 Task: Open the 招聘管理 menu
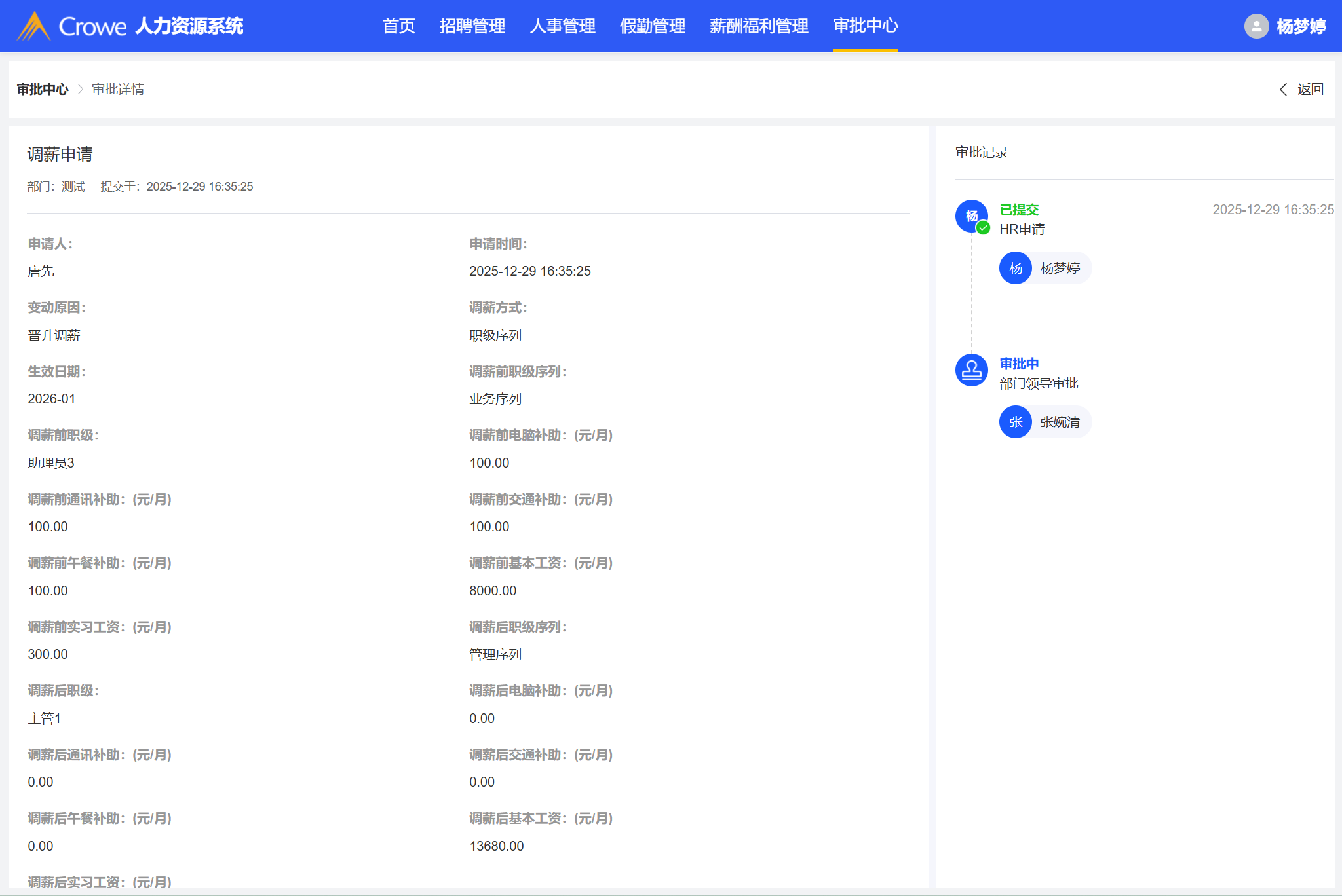tap(472, 26)
